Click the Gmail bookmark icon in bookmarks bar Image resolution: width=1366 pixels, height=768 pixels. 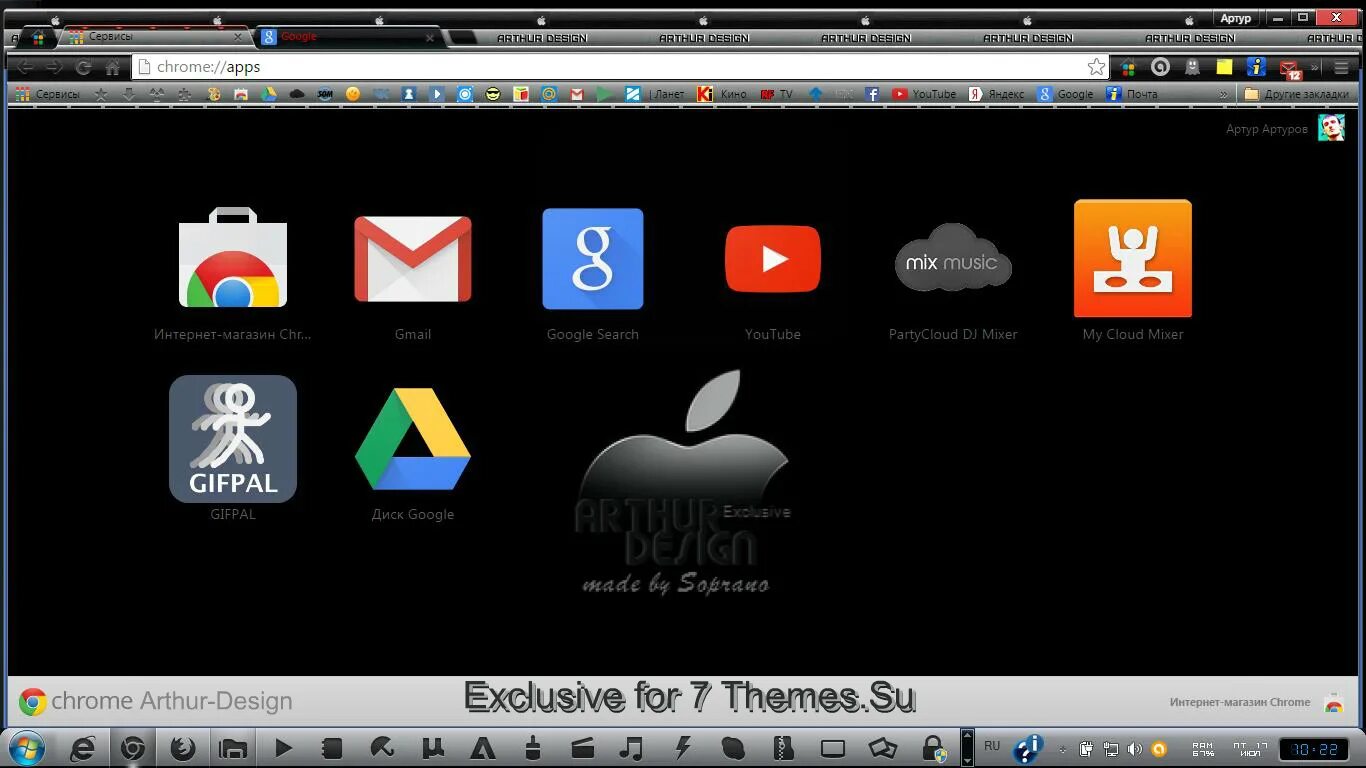coord(577,94)
